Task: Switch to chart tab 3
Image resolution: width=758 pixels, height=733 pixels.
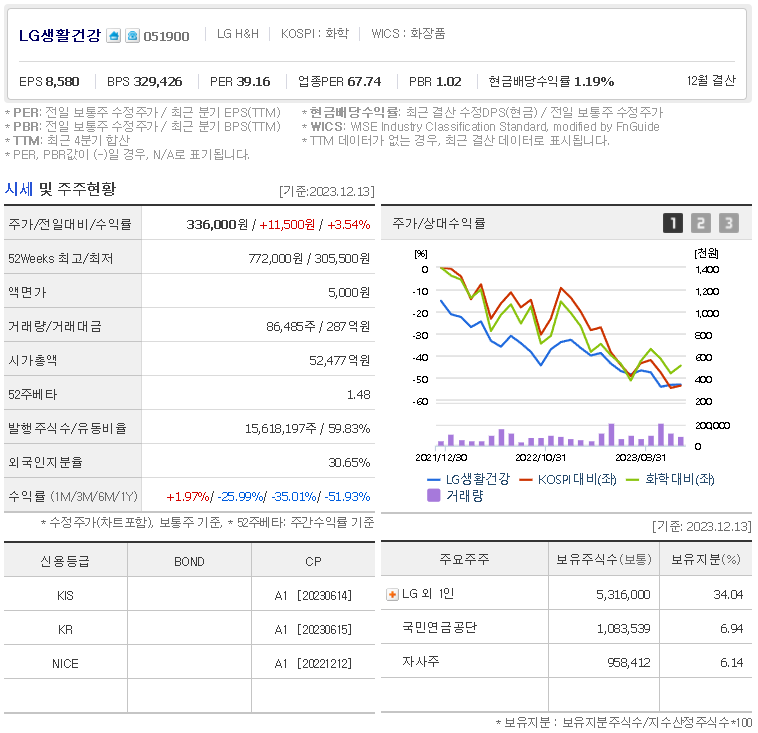Action: pyautogui.click(x=729, y=223)
